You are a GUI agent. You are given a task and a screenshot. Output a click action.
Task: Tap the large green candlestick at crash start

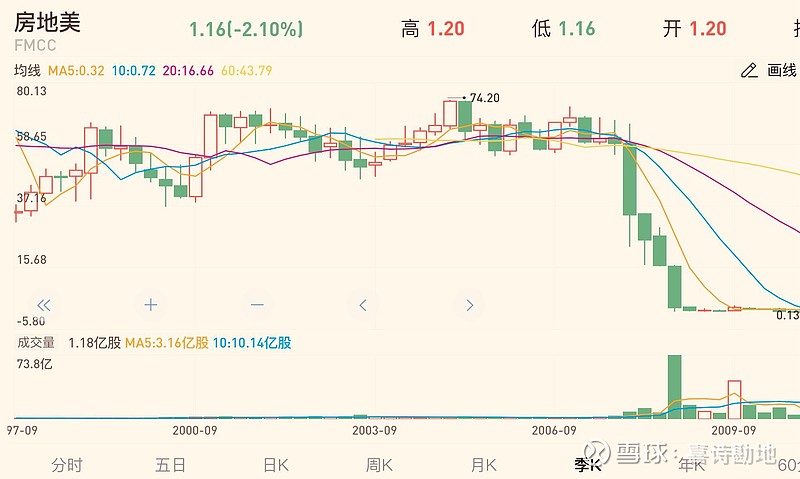coord(630,179)
